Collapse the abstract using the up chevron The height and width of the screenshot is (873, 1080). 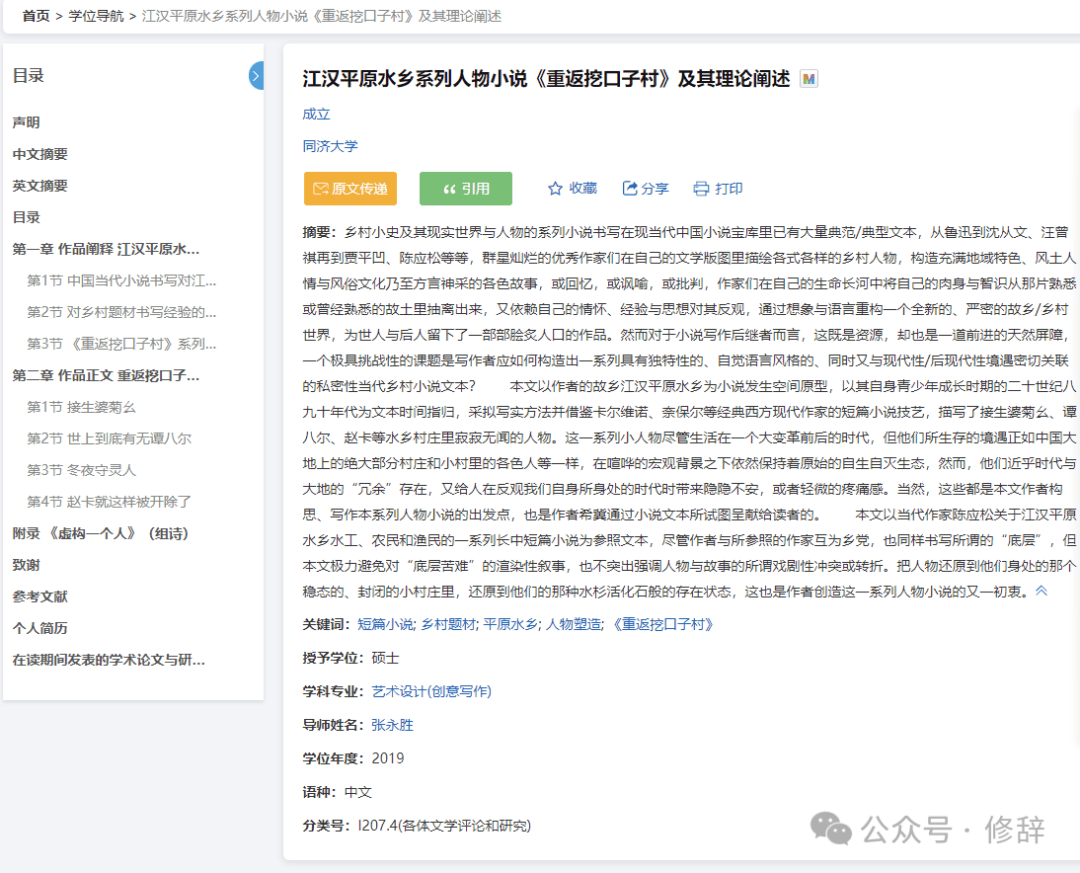[1041, 590]
